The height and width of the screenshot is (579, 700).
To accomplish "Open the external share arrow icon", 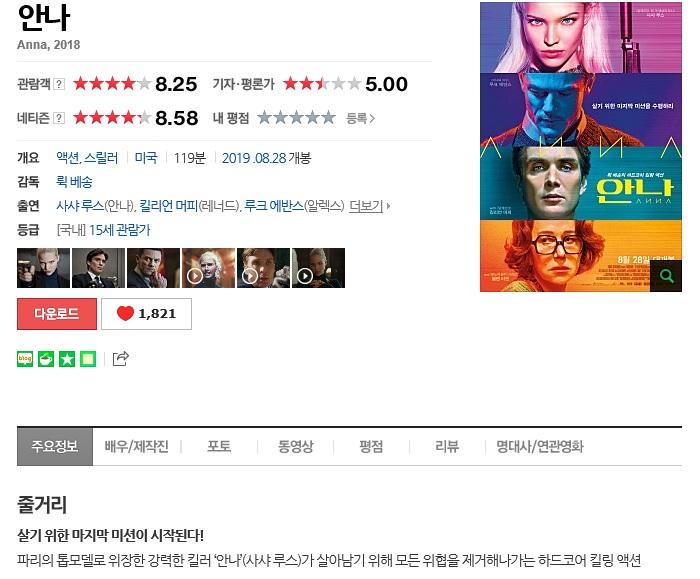I will tap(121, 358).
